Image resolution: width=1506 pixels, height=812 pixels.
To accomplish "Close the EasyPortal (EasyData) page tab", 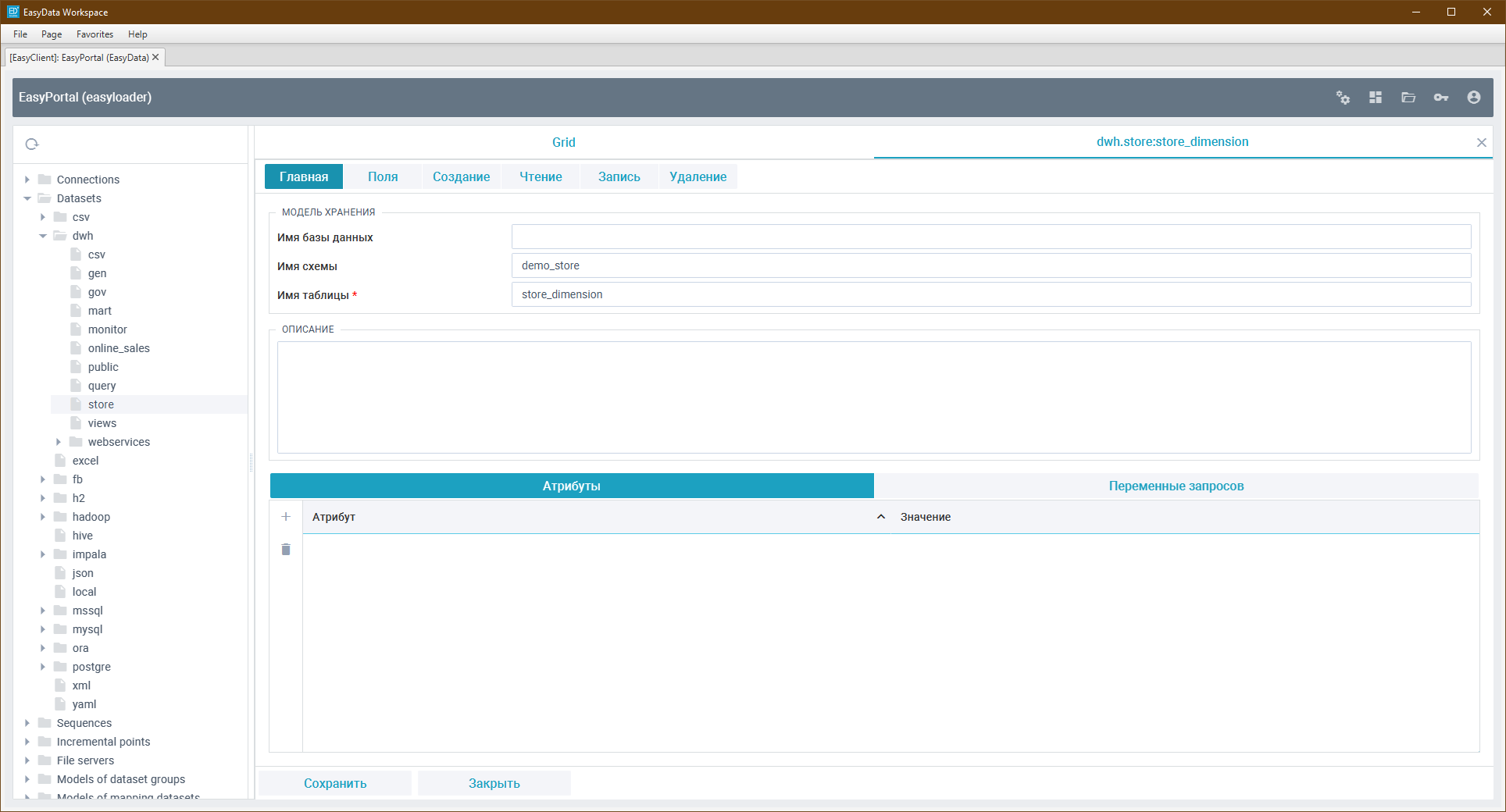I will click(155, 57).
